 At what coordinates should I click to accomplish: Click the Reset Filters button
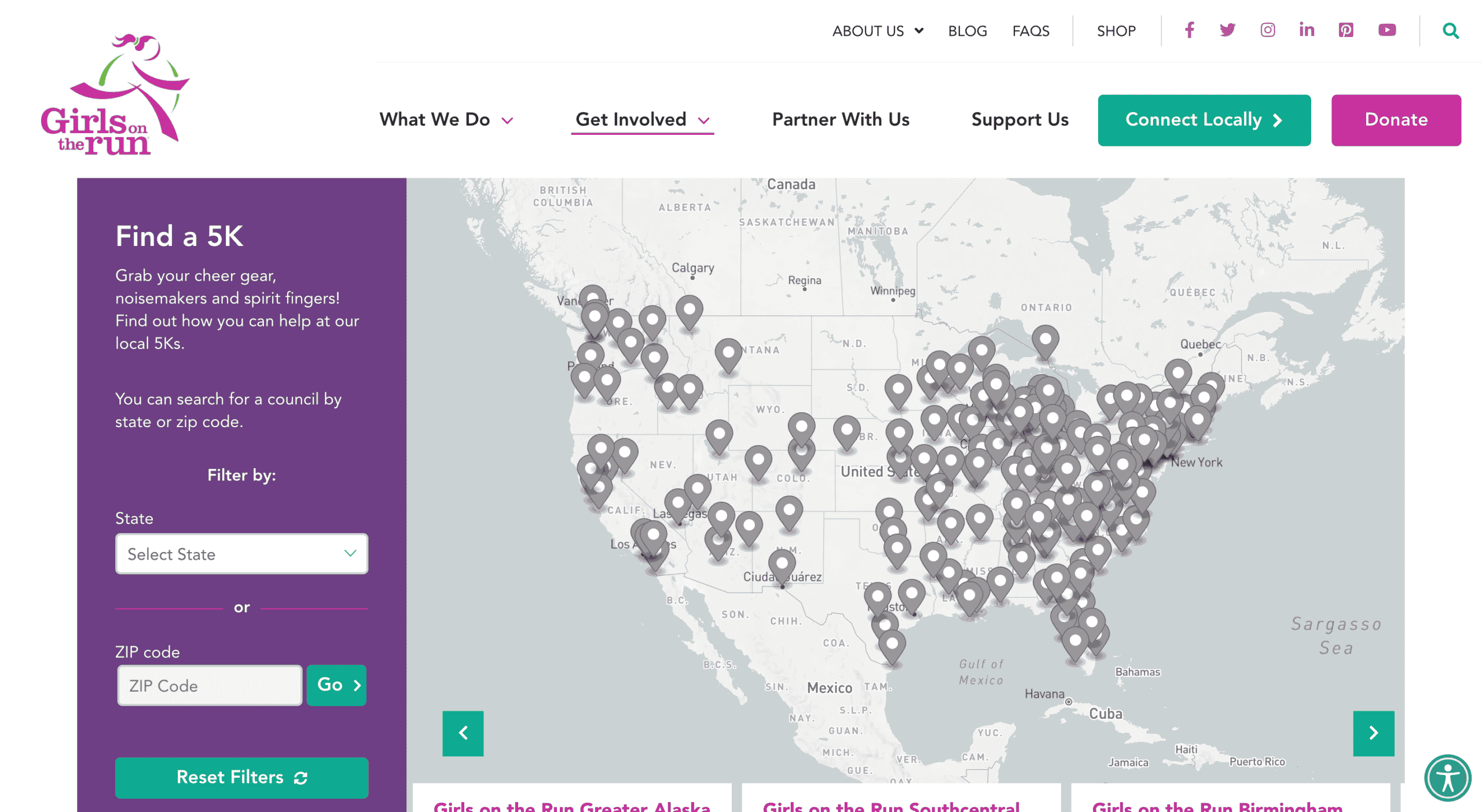[241, 777]
